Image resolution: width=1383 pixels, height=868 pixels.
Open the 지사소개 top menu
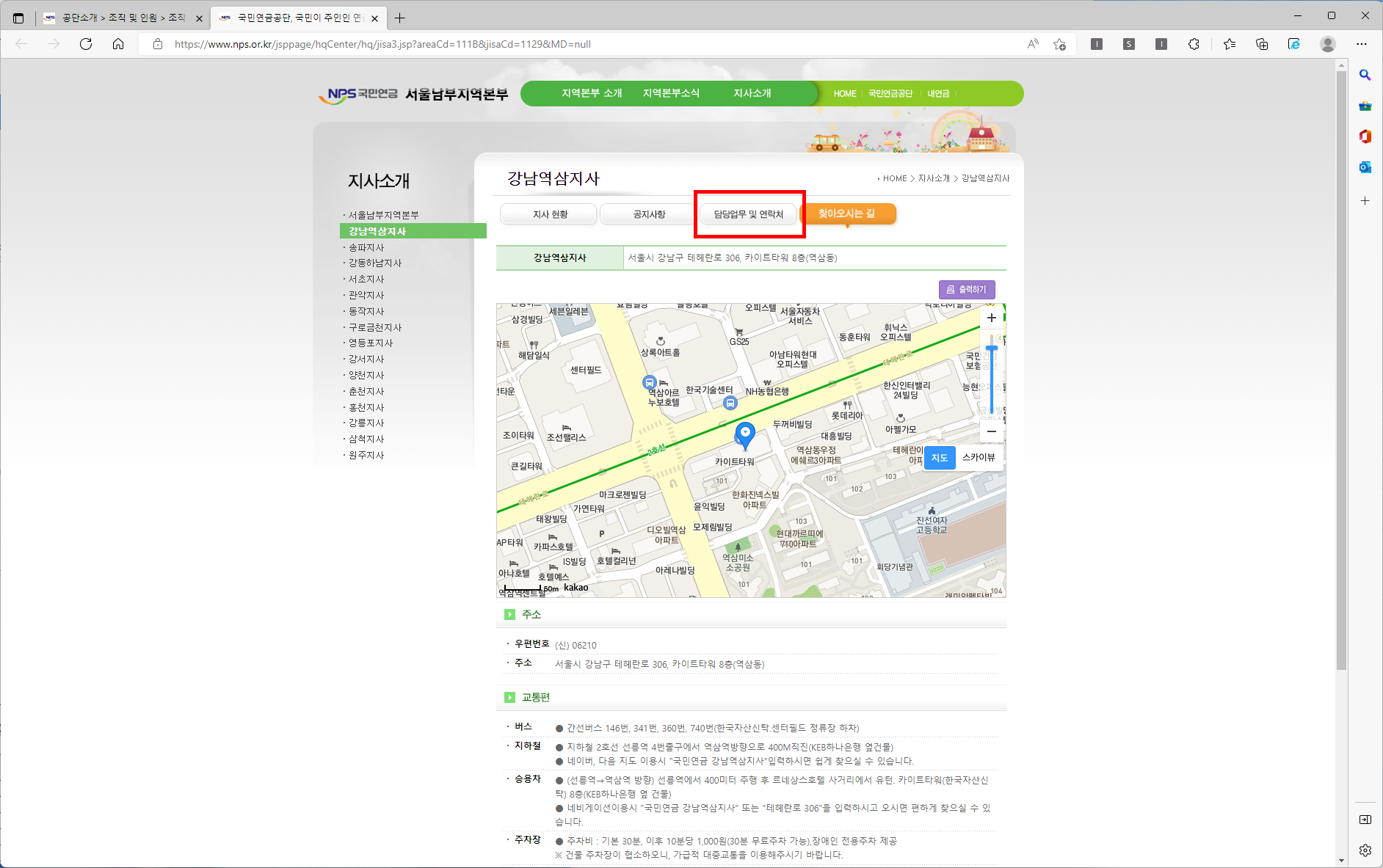(752, 93)
